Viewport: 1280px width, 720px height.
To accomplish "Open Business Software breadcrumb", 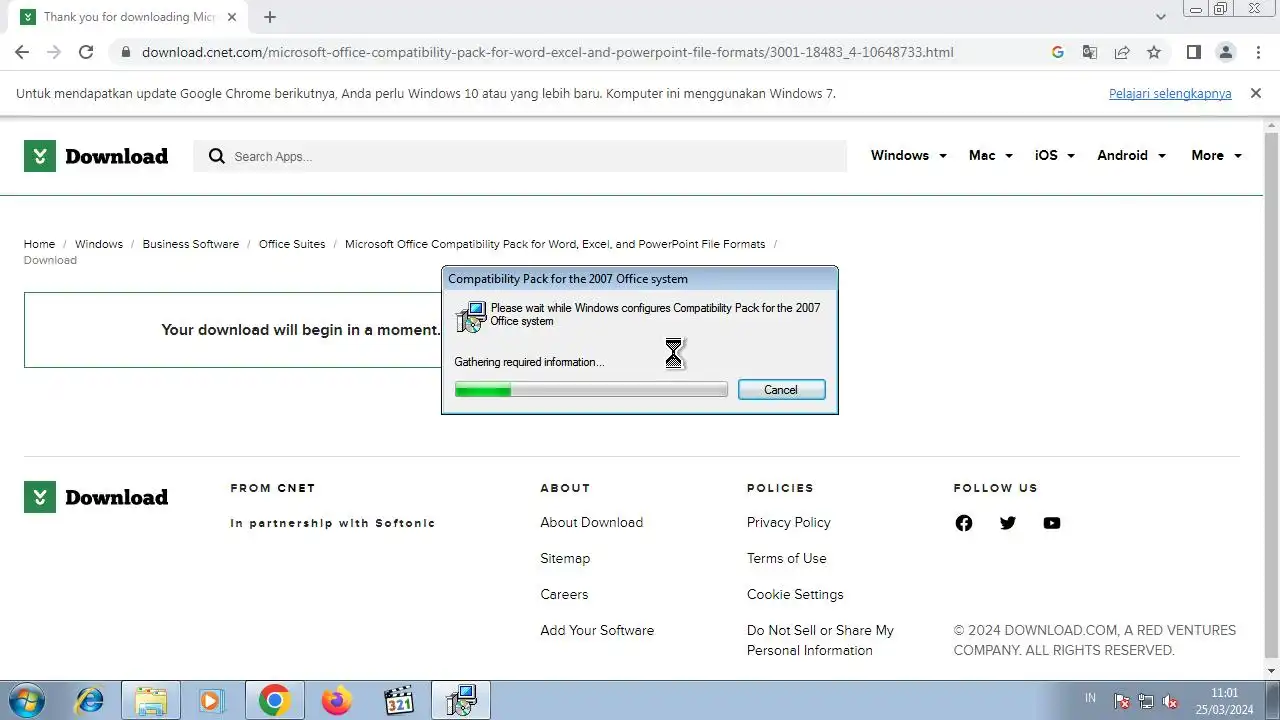I will 191,244.
